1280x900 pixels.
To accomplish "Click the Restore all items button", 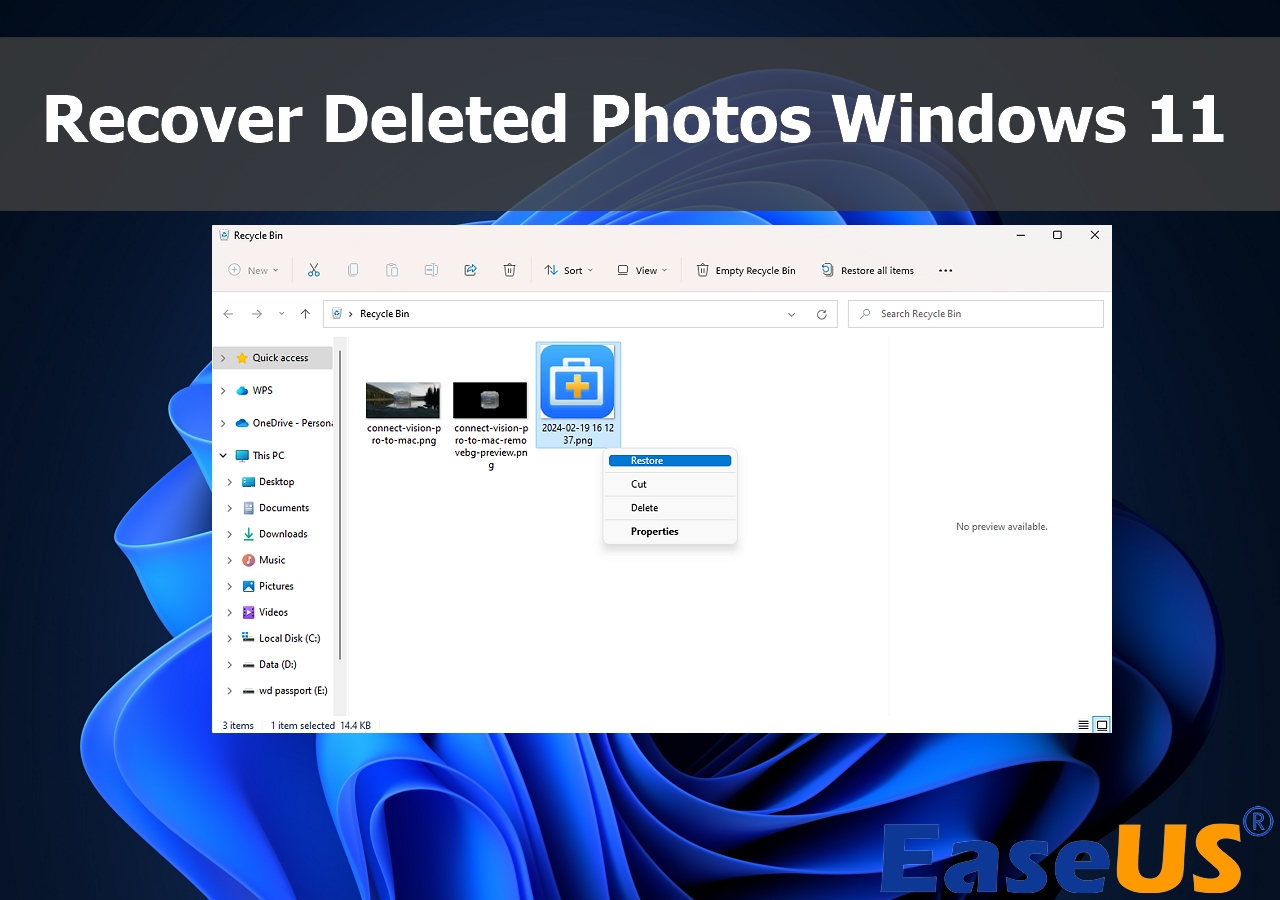I will tap(867, 270).
